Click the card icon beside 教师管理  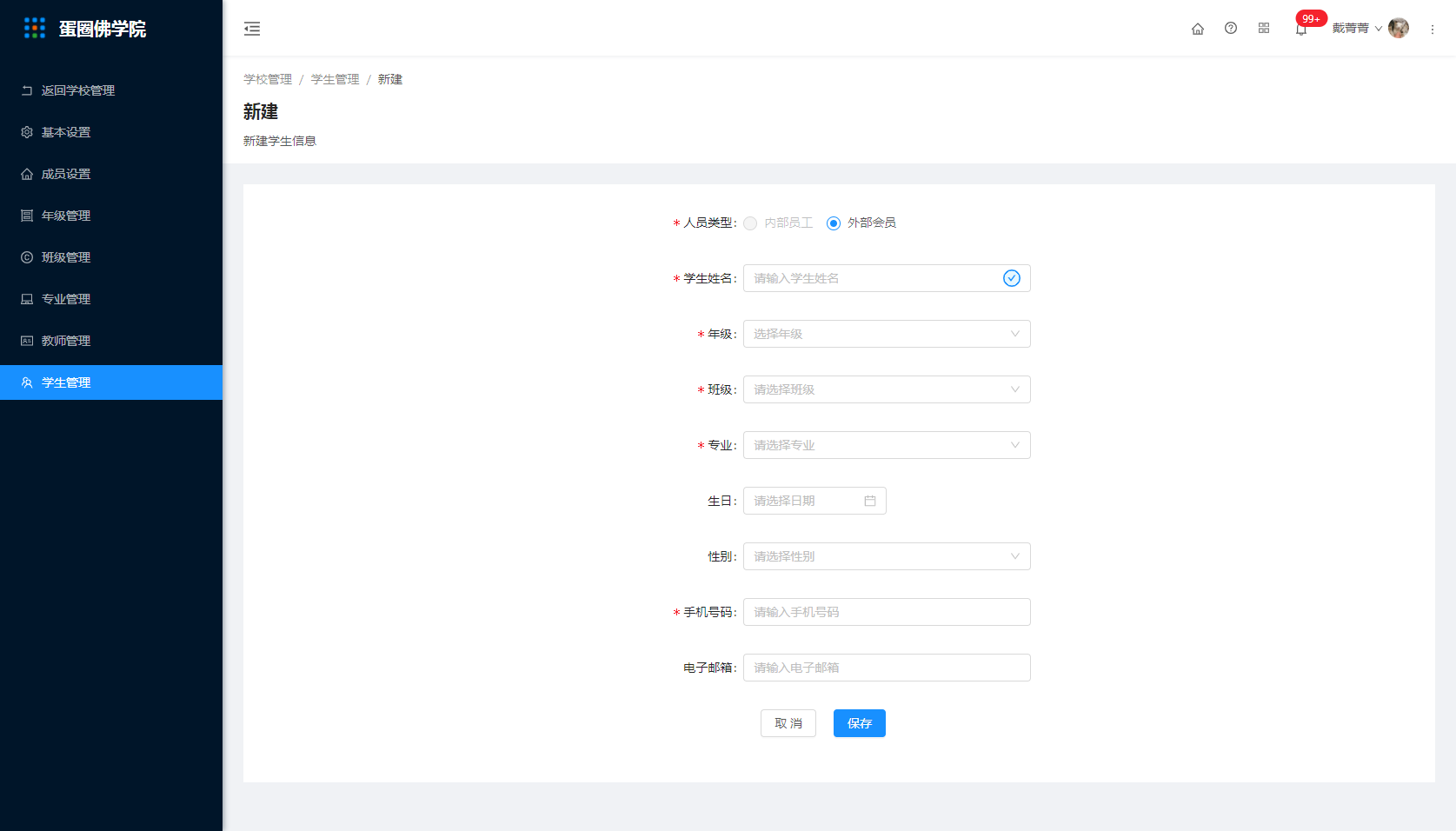click(27, 341)
